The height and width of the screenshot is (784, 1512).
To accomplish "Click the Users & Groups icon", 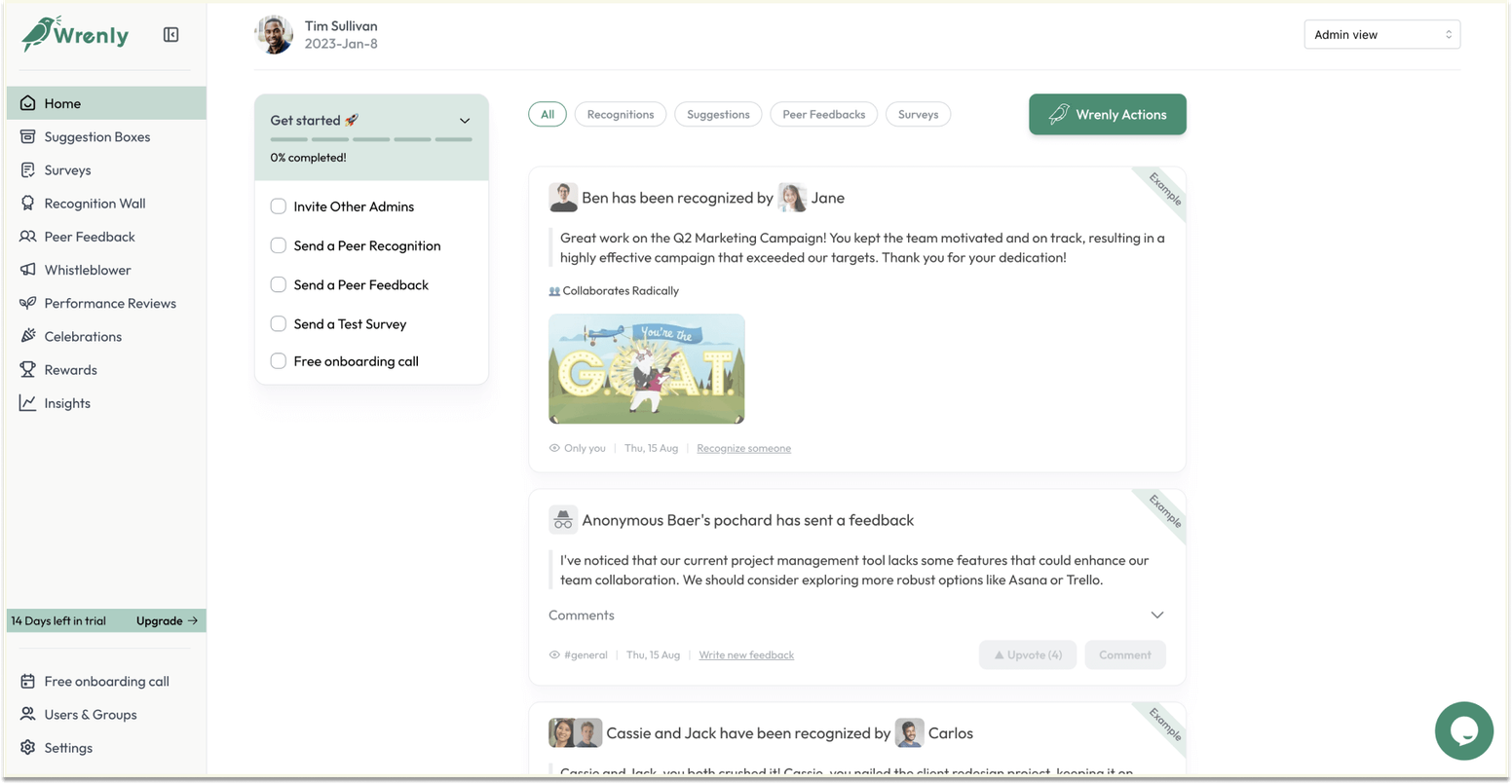I will tap(27, 715).
